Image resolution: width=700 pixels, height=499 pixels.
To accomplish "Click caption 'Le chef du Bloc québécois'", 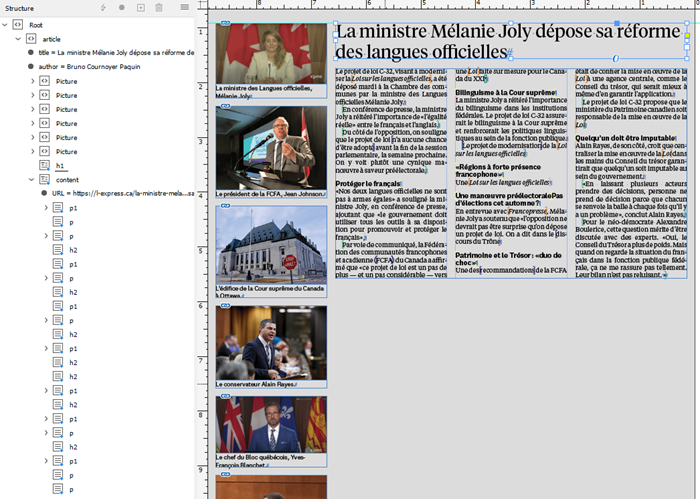I will pyautogui.click(x=260, y=457).
